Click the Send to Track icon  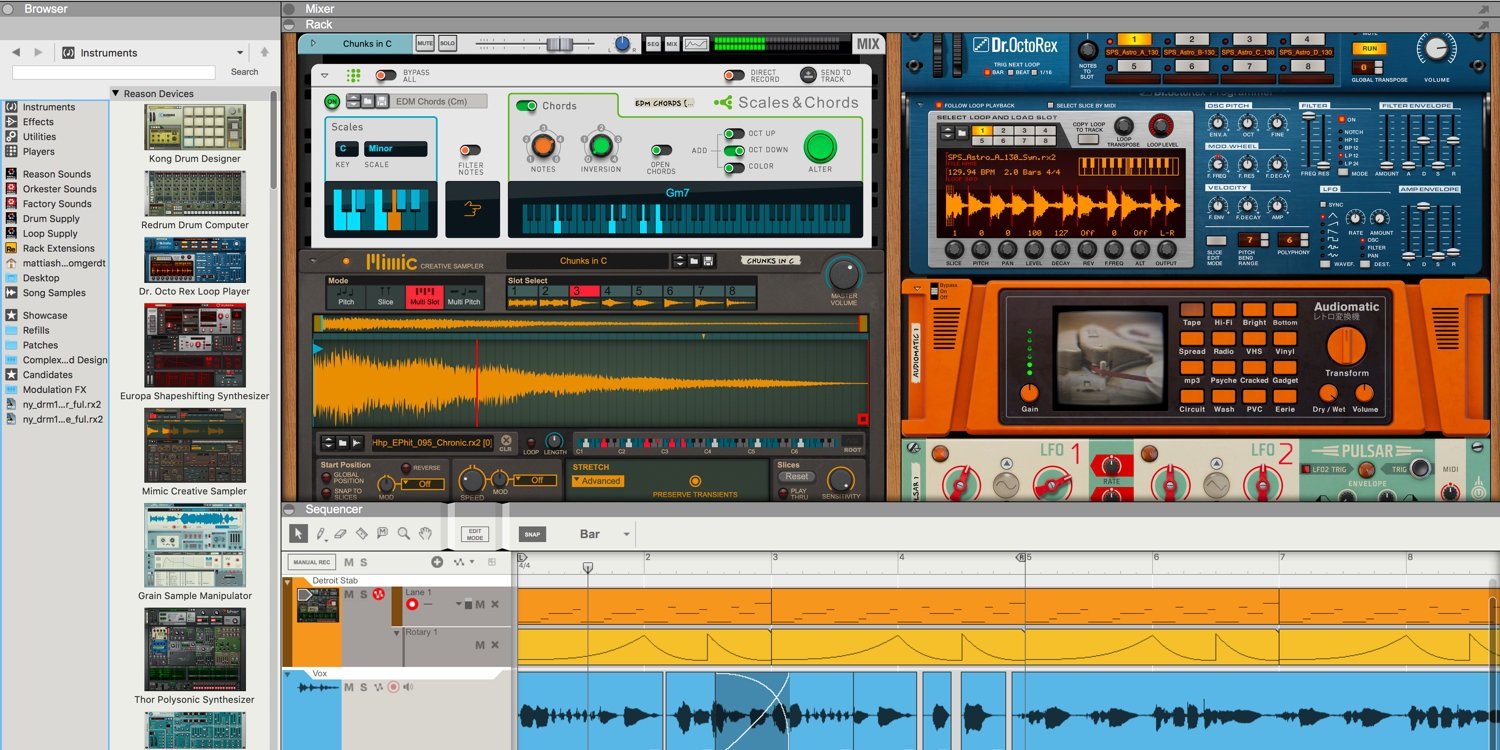pyautogui.click(x=808, y=75)
